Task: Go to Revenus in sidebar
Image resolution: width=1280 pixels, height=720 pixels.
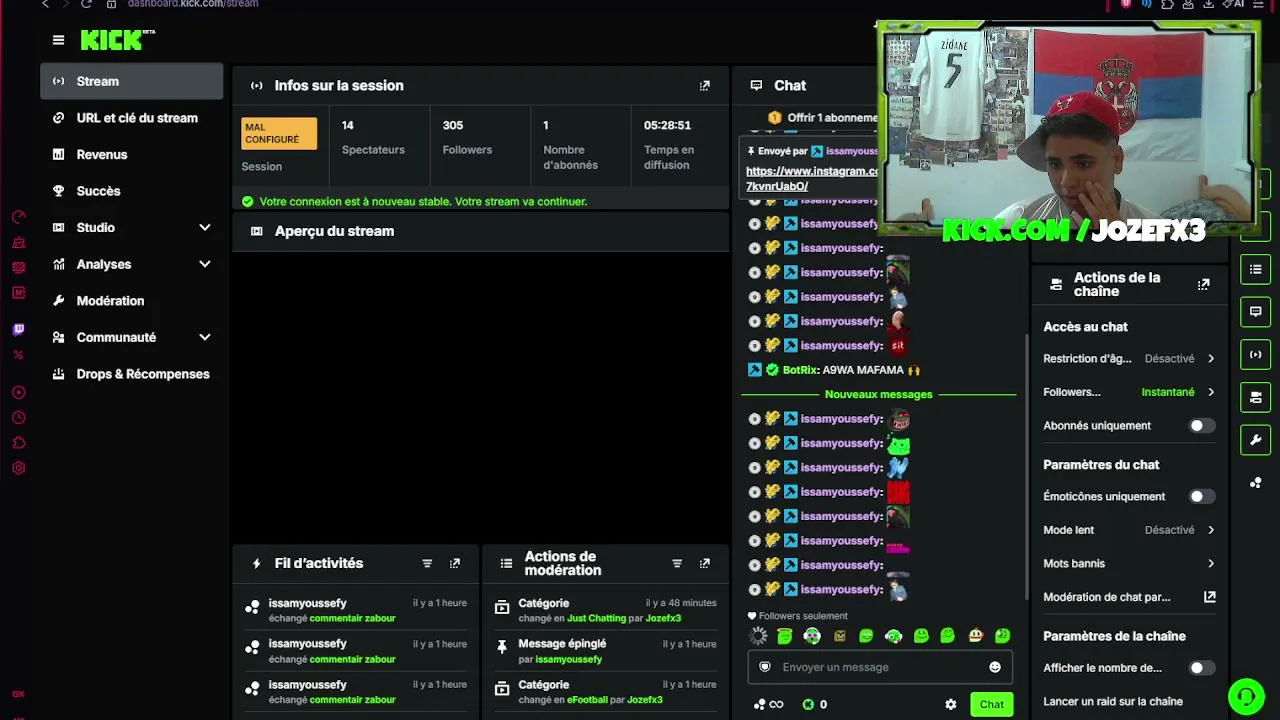Action: tap(131, 155)
